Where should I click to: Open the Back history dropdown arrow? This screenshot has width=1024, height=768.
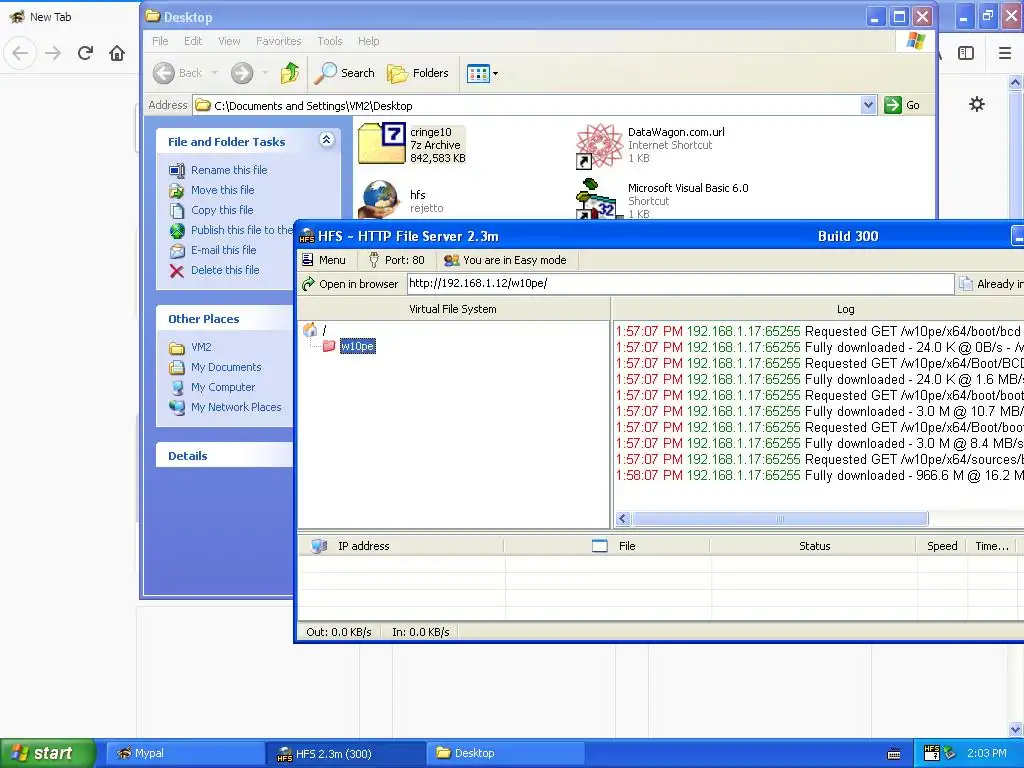pos(214,73)
